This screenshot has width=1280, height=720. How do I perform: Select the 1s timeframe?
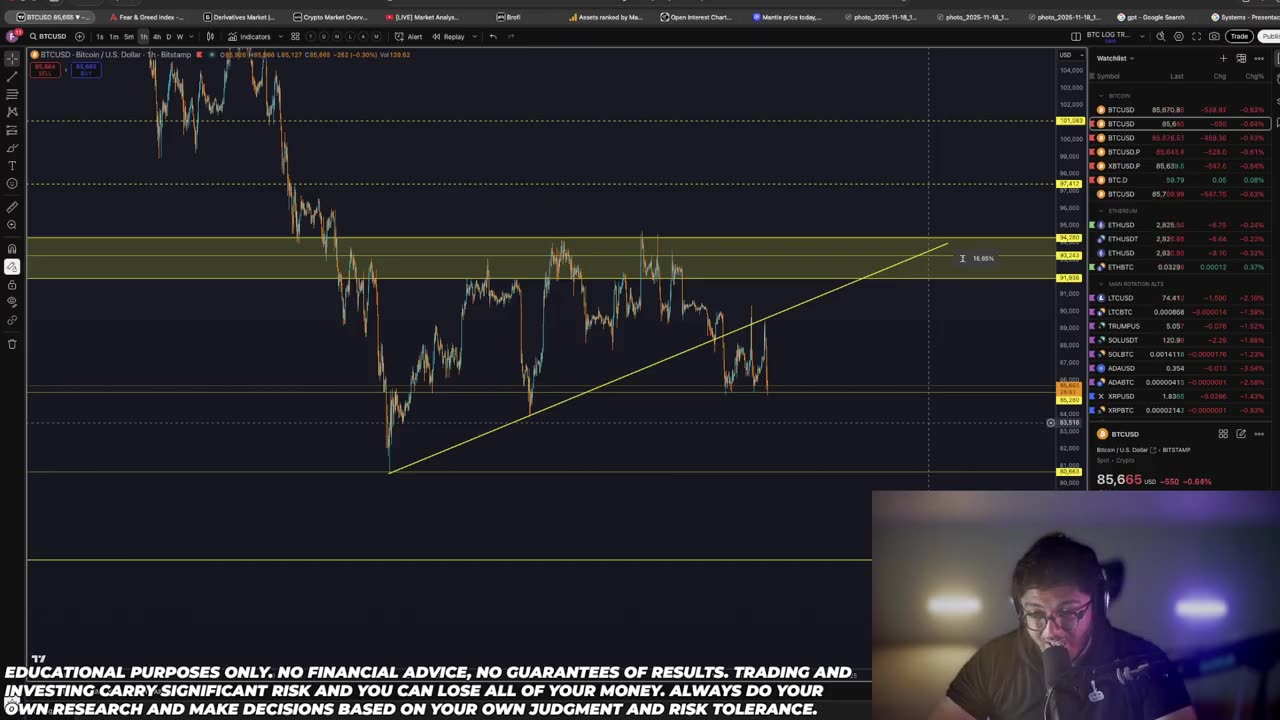coord(99,36)
